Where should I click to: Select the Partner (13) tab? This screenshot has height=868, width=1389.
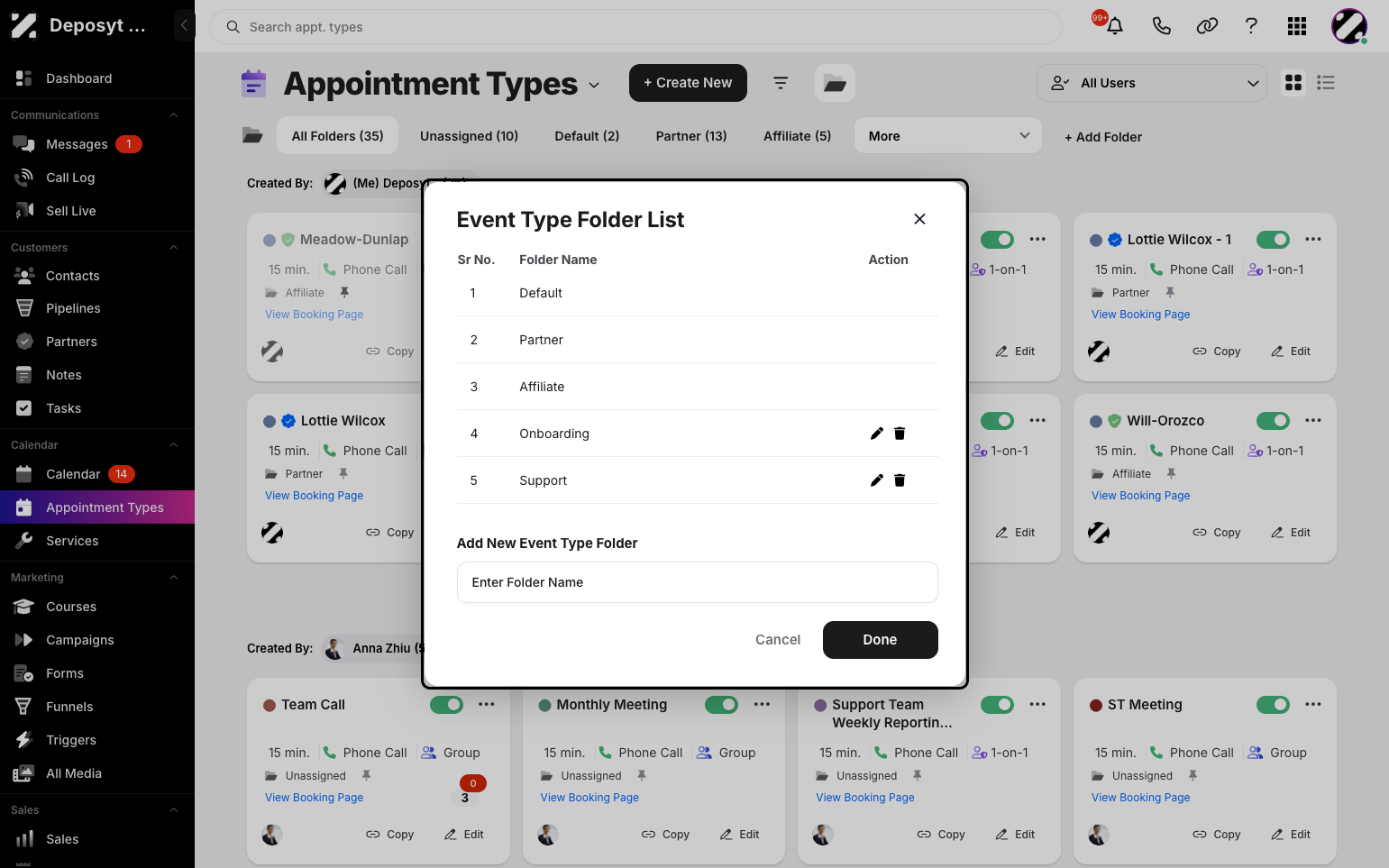pyautogui.click(x=691, y=136)
